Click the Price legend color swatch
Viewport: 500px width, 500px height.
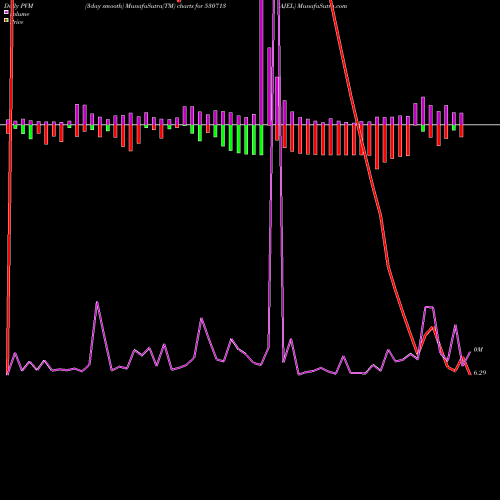[x=6, y=20]
